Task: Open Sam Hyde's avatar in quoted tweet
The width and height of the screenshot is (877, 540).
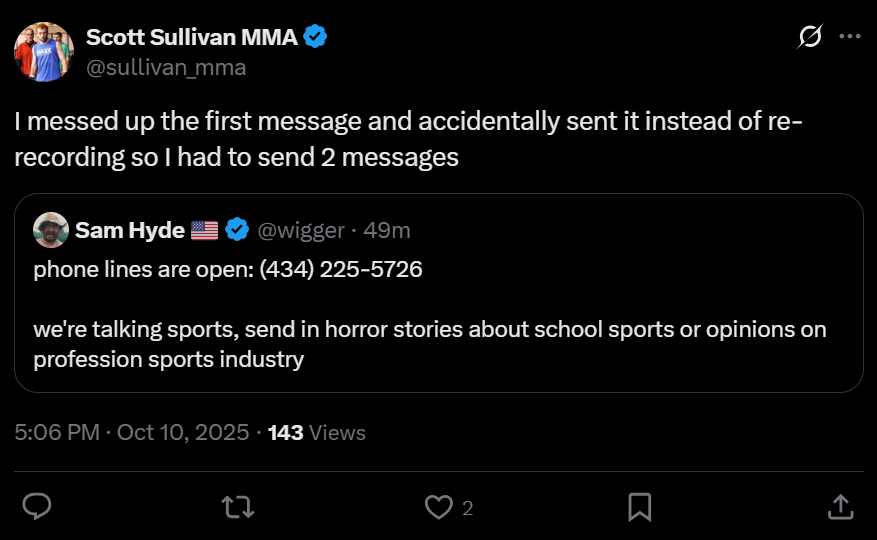Action: pos(51,230)
